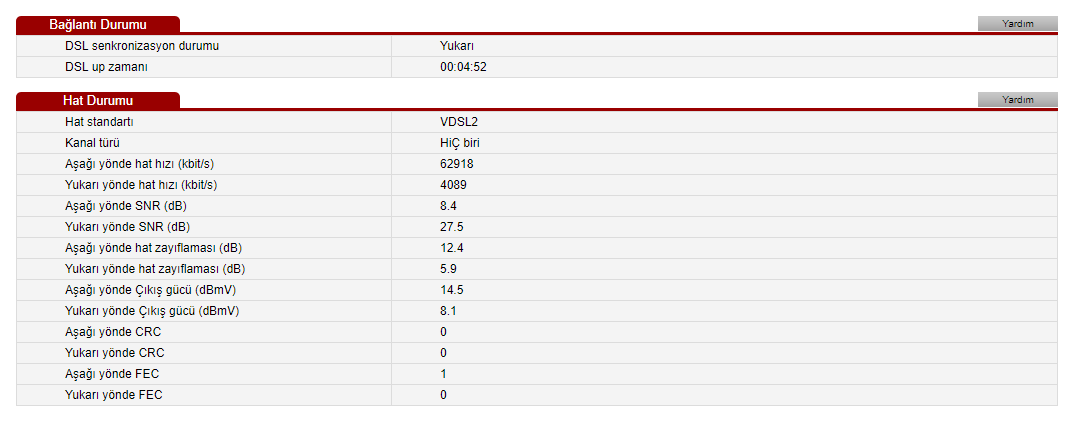Screen dimensions: 1087x431
Task: Select the Bağlantı Durumu section header
Action: [98, 25]
